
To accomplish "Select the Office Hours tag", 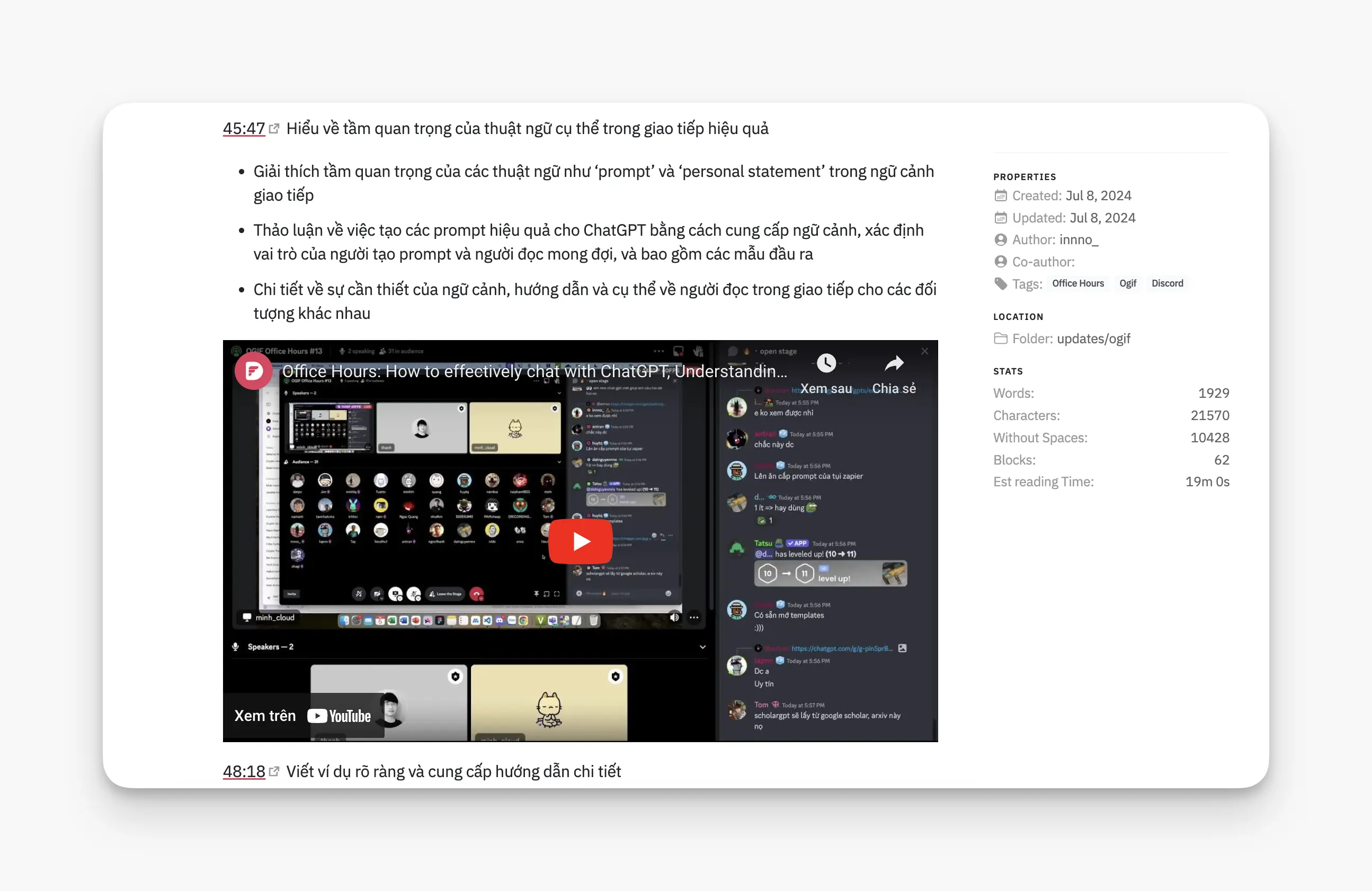I will coord(1078,283).
